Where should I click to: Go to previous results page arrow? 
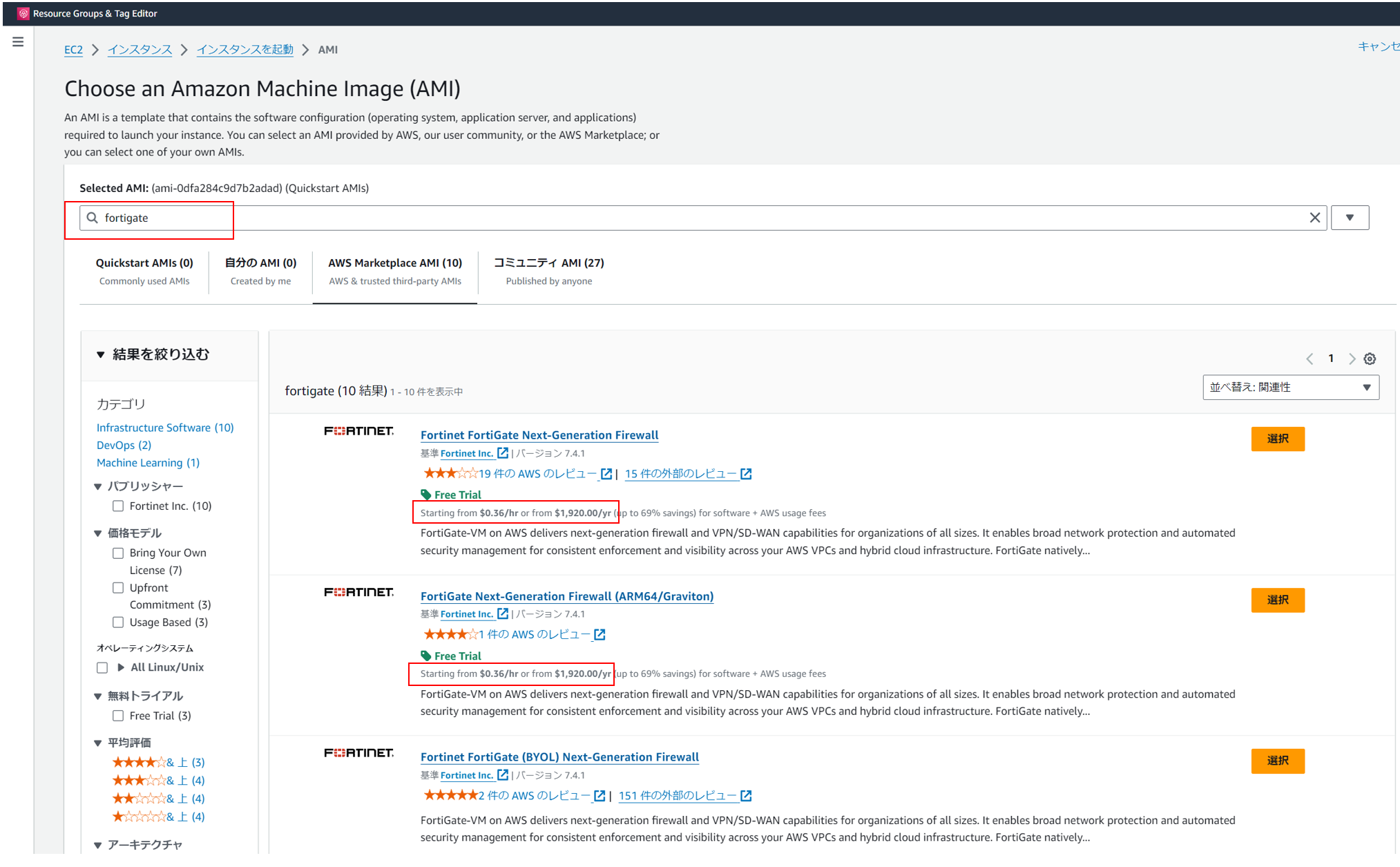point(1310,359)
